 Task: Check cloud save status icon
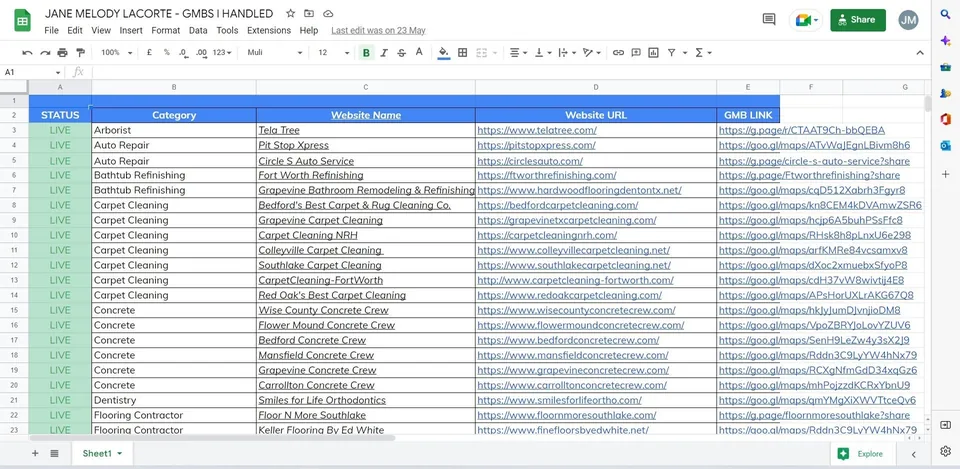pyautogui.click(x=328, y=13)
